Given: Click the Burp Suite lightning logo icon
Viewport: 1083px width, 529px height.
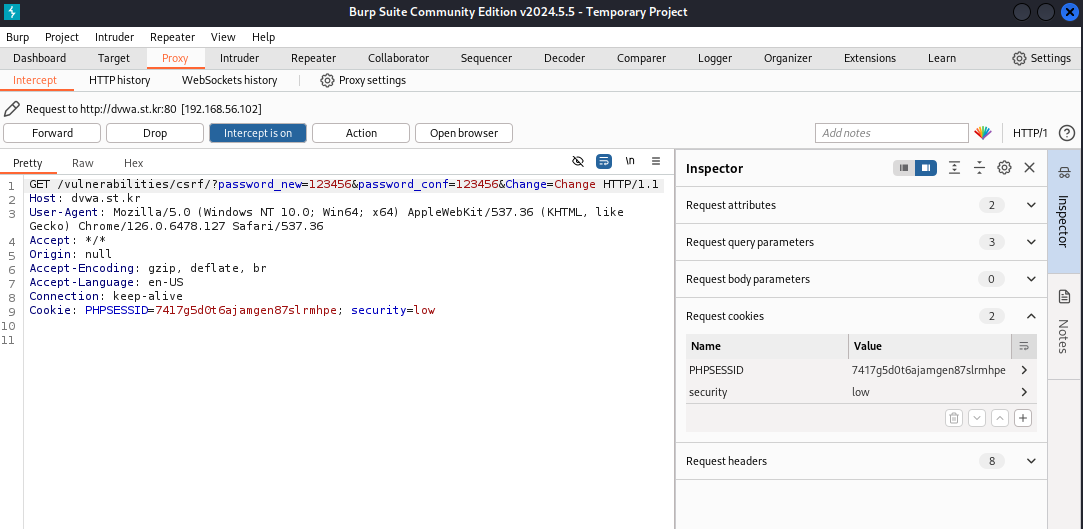Looking at the screenshot, I should tap(12, 12).
